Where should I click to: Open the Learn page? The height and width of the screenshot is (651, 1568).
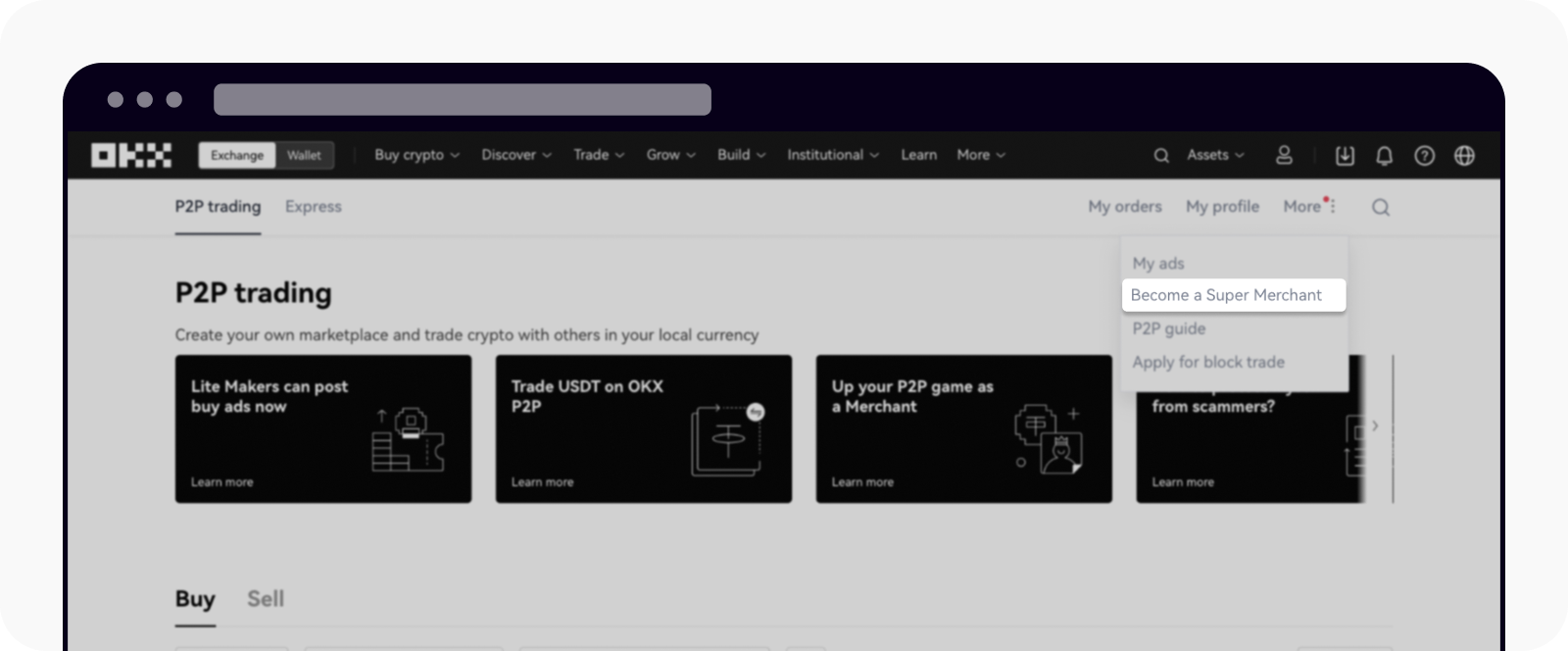pos(918,155)
